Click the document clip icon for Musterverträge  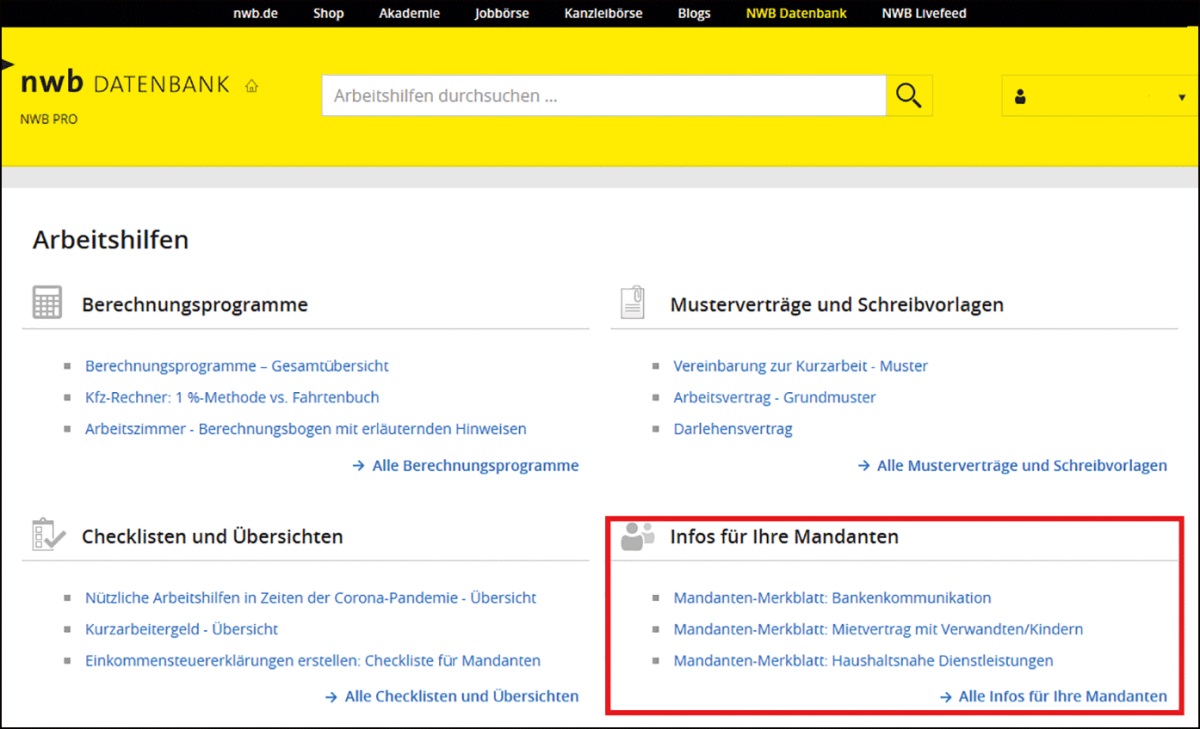pos(632,303)
